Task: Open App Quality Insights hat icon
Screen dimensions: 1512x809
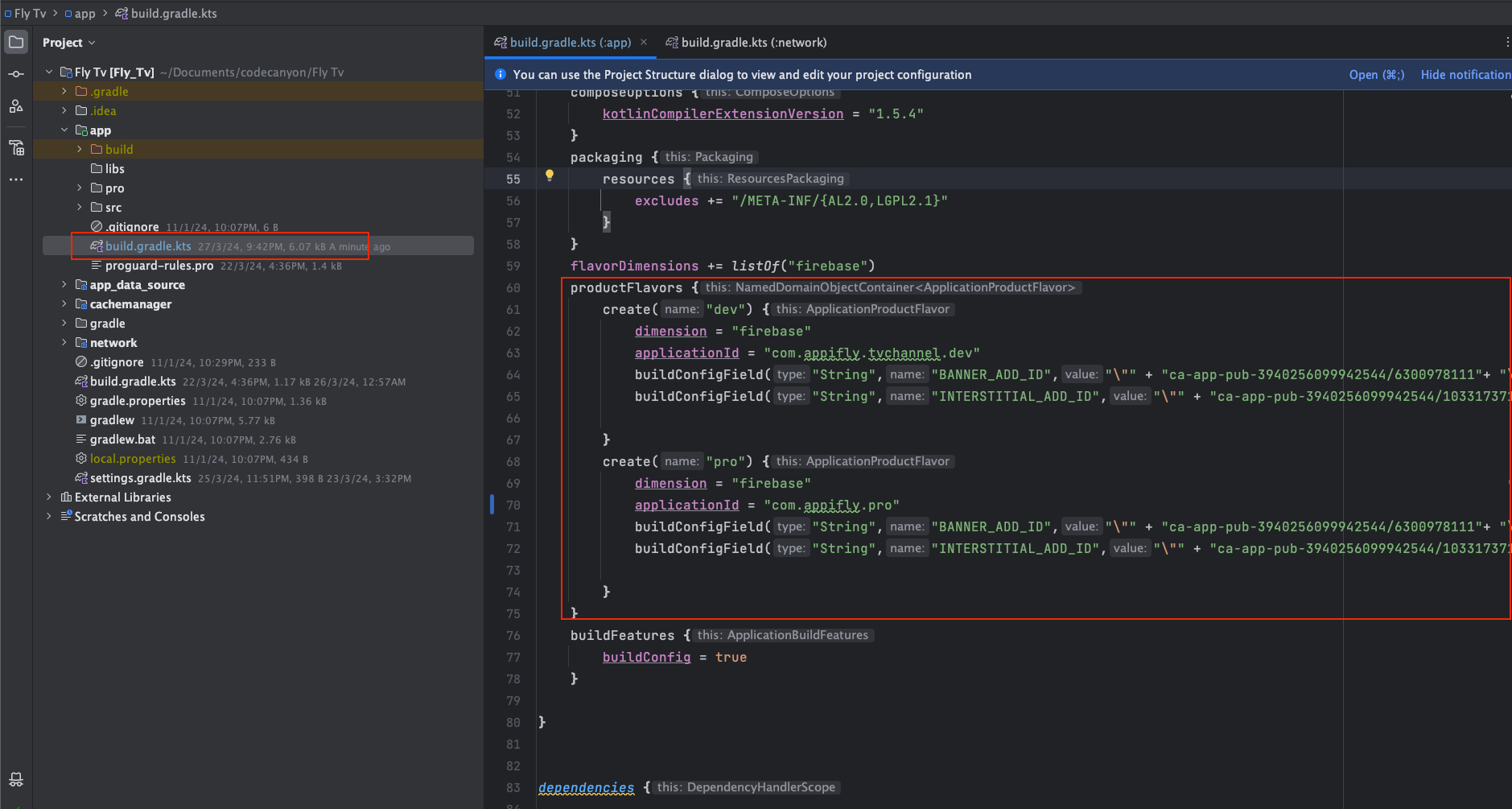Action: coord(16,779)
